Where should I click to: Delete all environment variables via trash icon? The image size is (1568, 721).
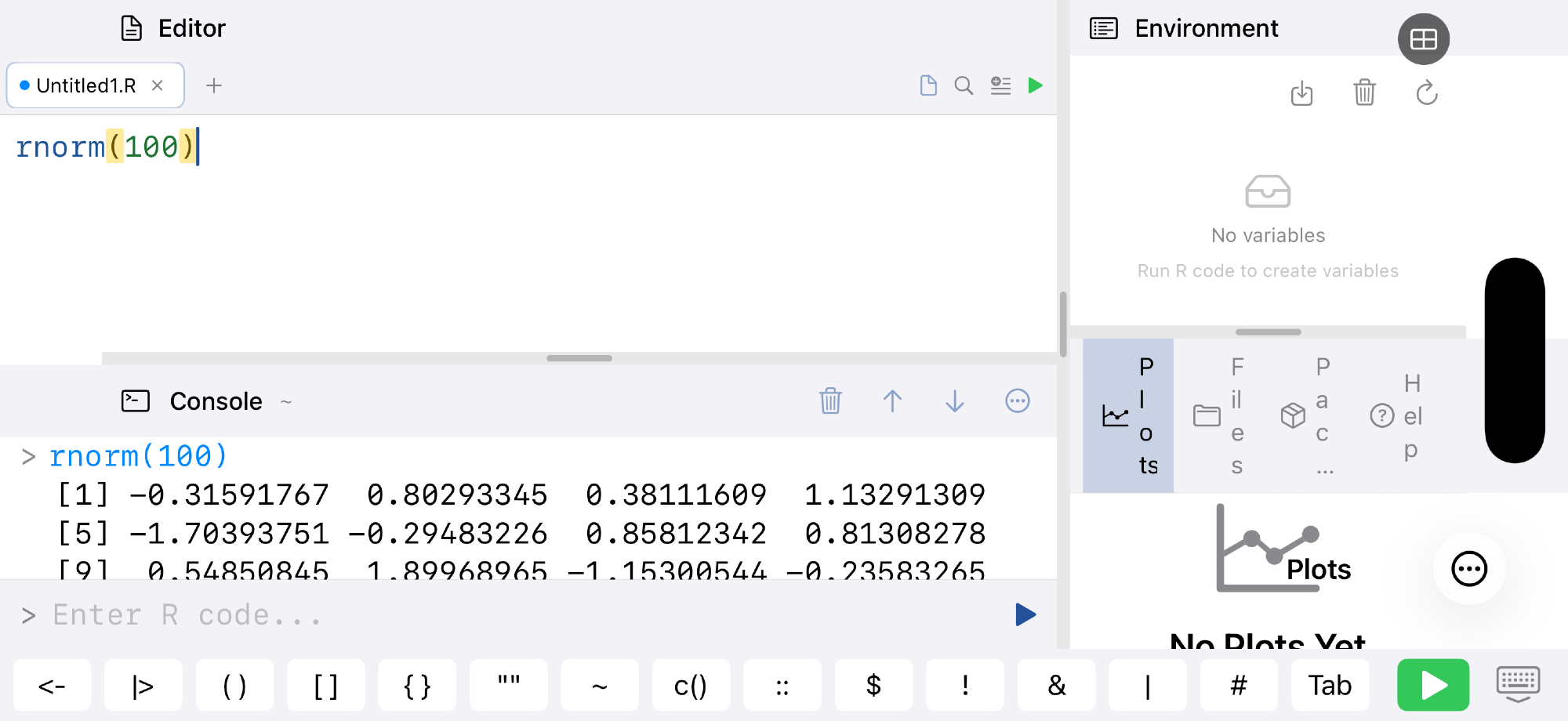1364,93
